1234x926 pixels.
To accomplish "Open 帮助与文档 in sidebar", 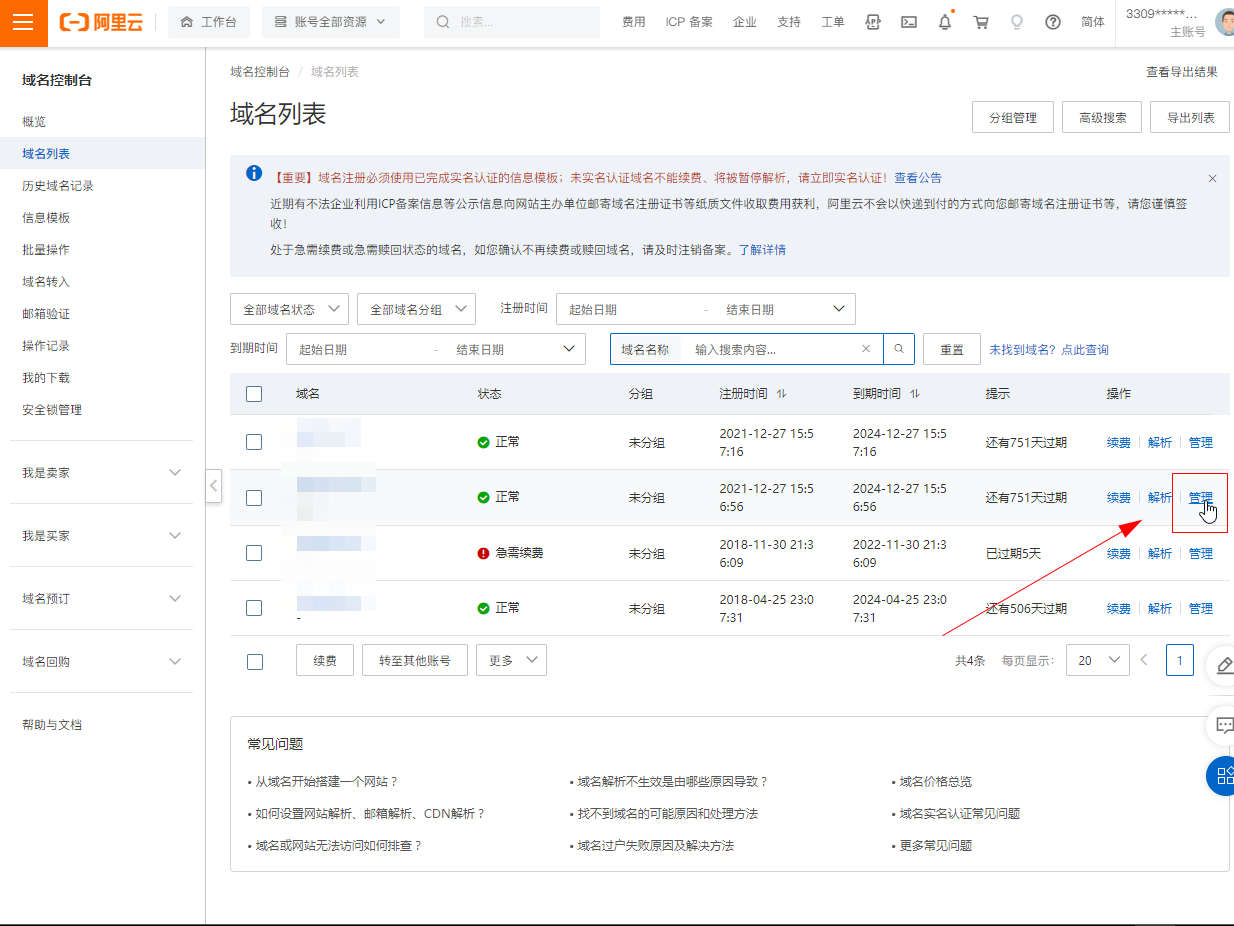I will tap(52, 724).
